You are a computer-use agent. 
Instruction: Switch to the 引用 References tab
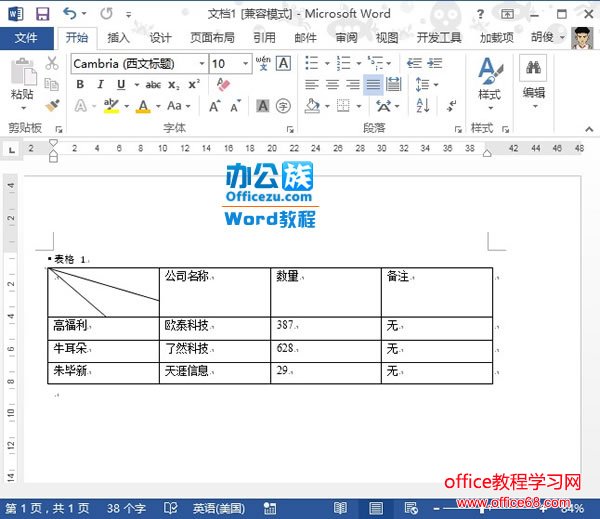(x=264, y=38)
